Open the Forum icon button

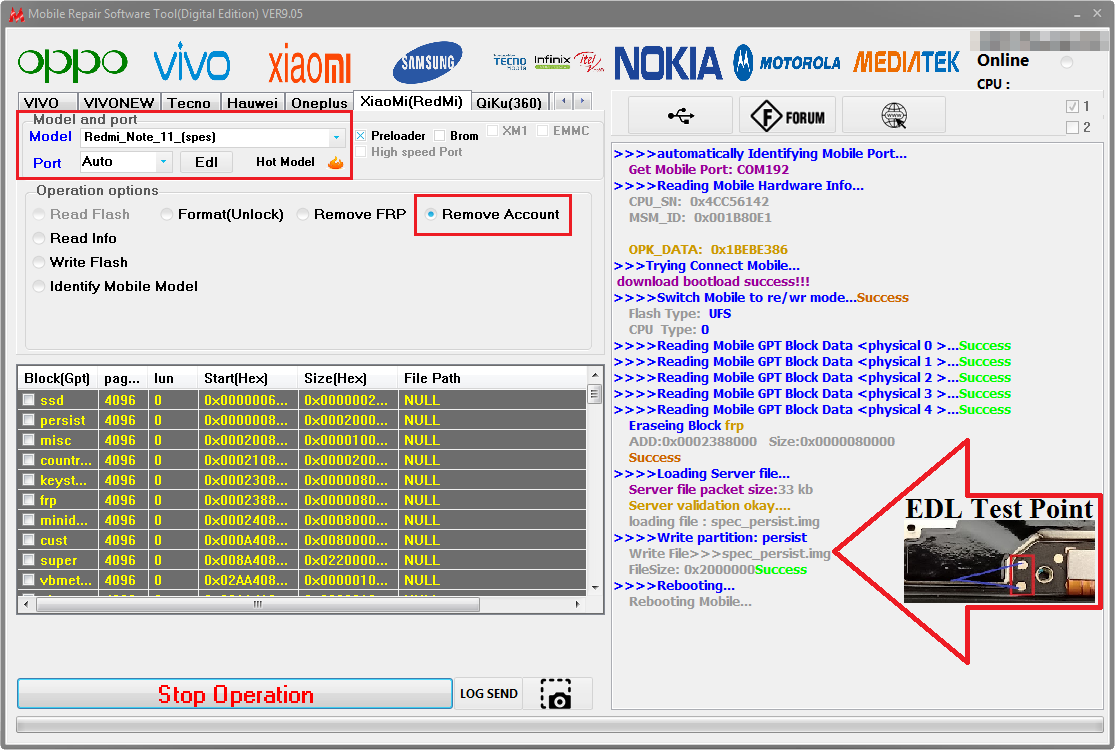(x=788, y=115)
